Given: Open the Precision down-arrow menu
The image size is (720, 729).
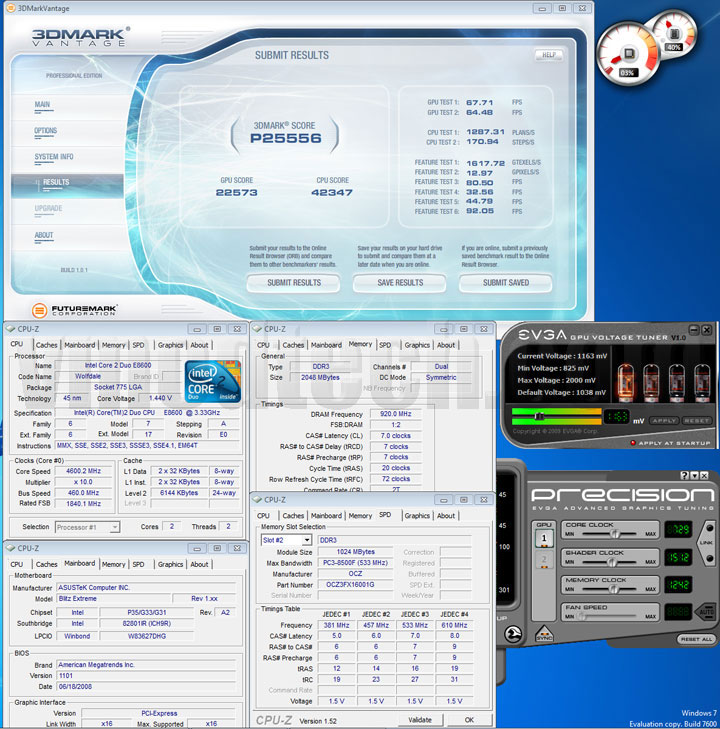Looking at the screenshot, I should [694, 475].
